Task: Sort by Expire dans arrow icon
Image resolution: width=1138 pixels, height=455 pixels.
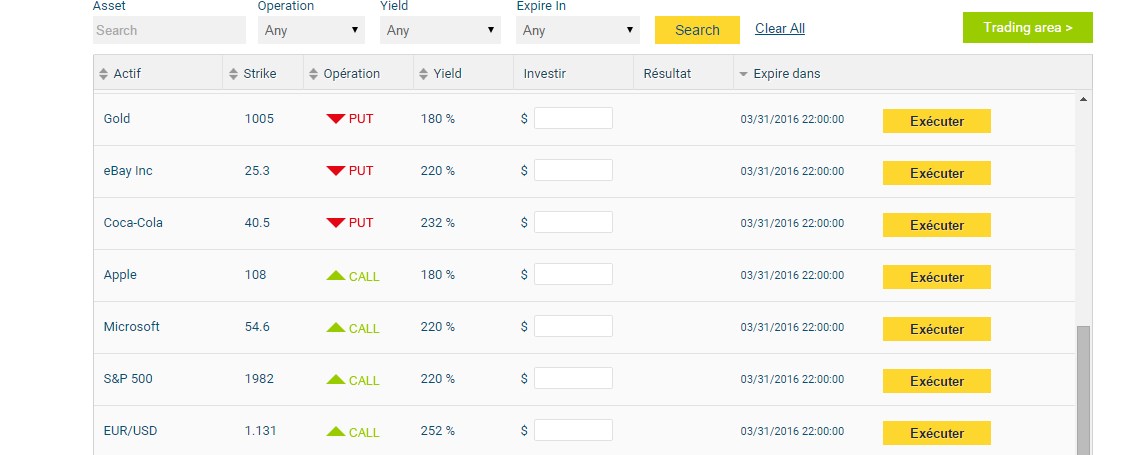Action: click(742, 74)
